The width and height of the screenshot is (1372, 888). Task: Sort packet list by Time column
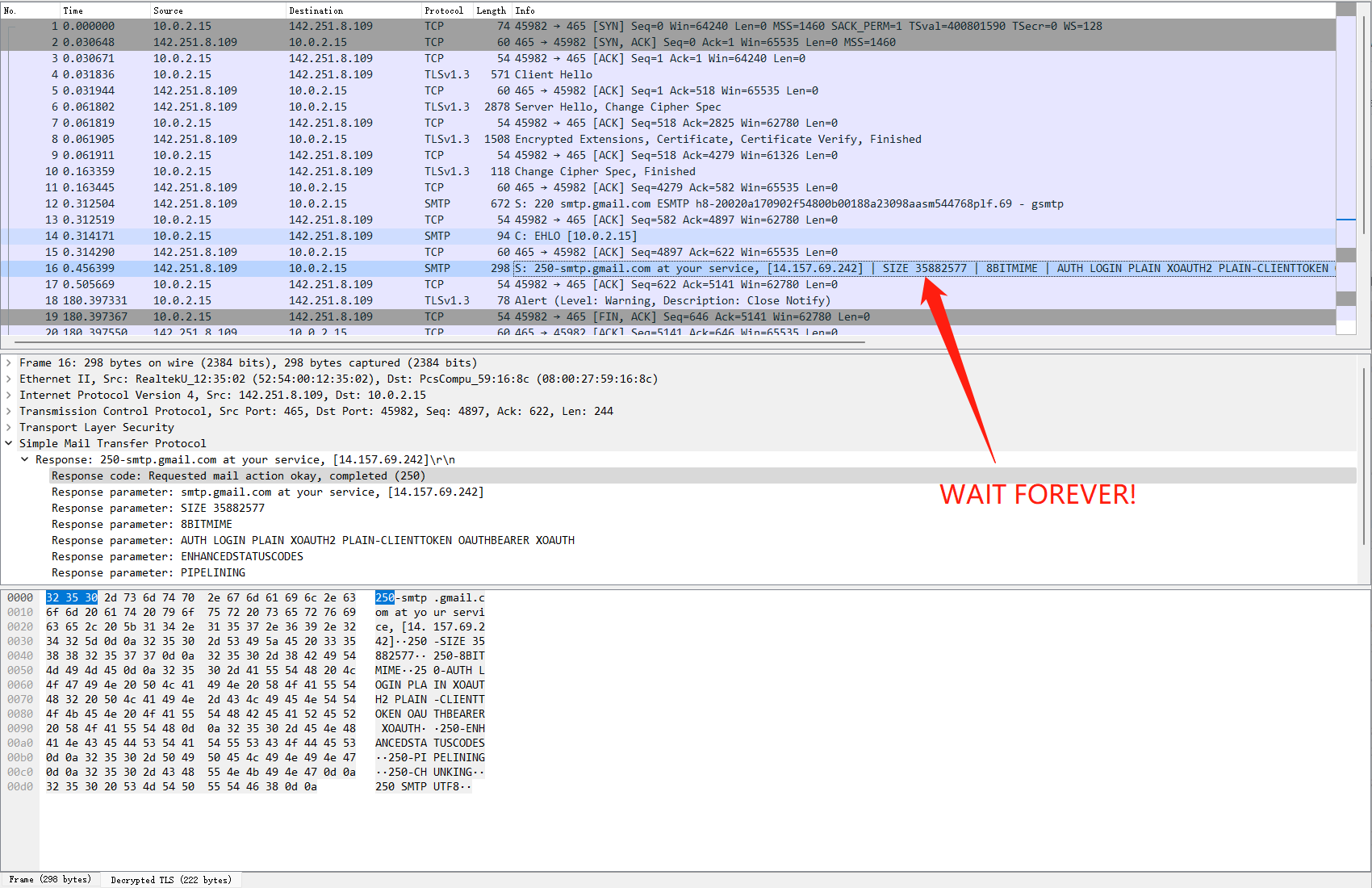tap(106, 10)
